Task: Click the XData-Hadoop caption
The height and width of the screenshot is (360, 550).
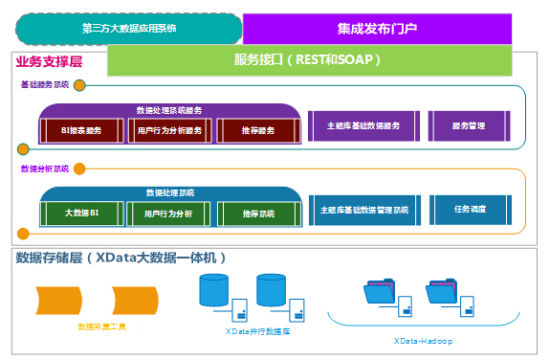Action: (x=423, y=341)
